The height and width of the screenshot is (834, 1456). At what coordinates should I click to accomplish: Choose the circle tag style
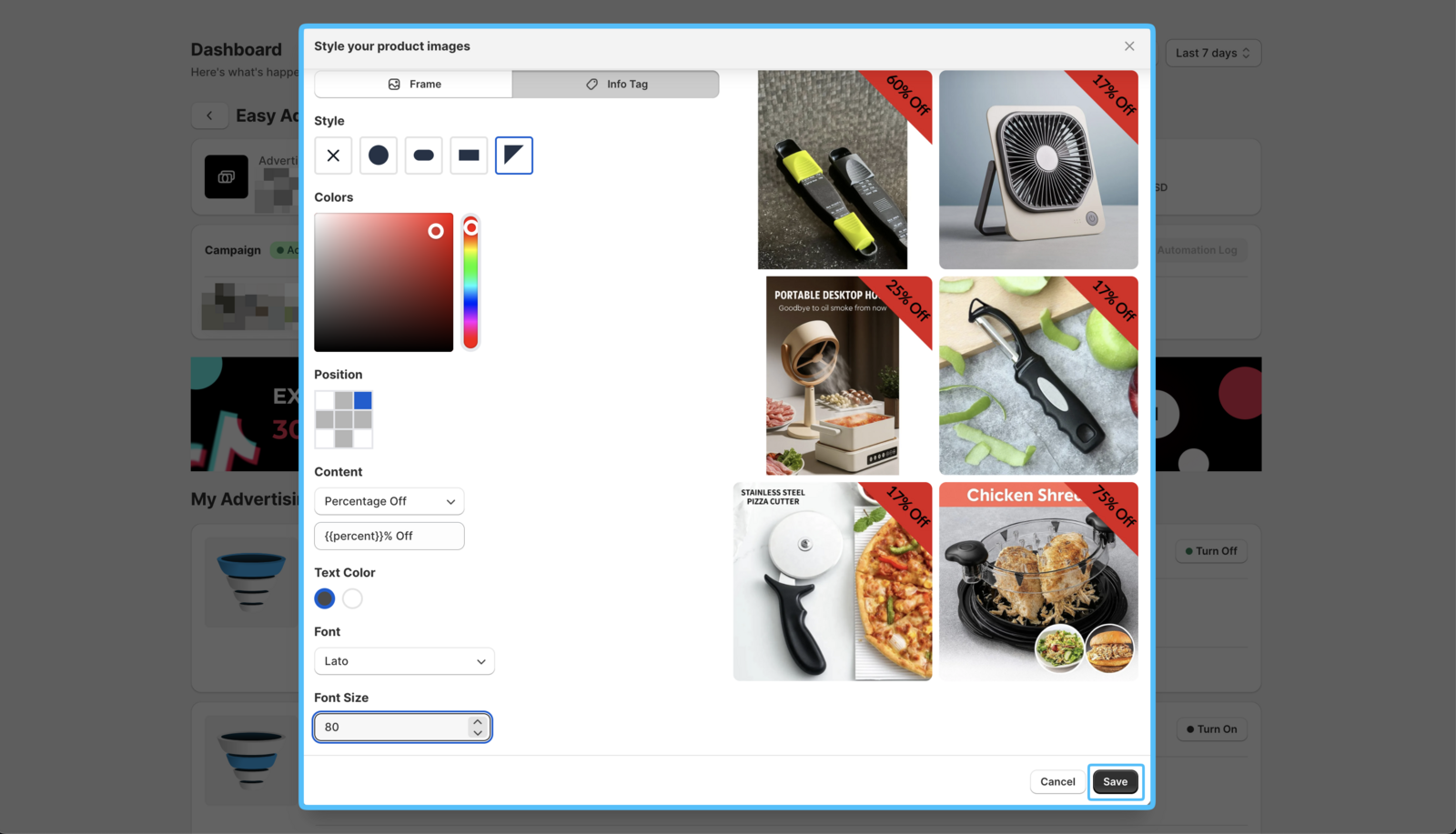point(379,156)
